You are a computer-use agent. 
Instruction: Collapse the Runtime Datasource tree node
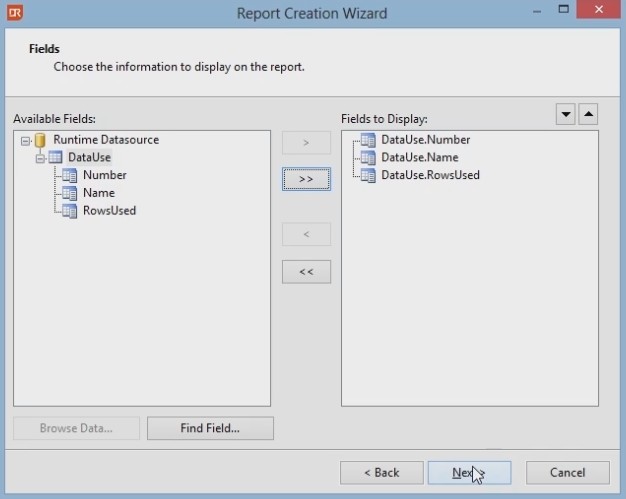pyautogui.click(x=25, y=140)
